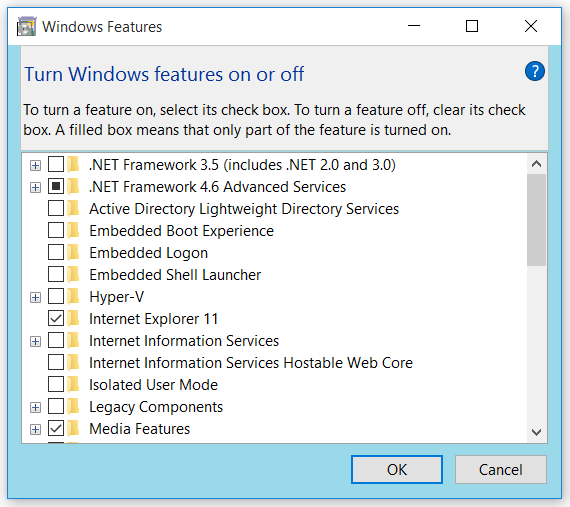Select the Hyper-V label
Screen dimensions: 570x507
click(x=117, y=297)
